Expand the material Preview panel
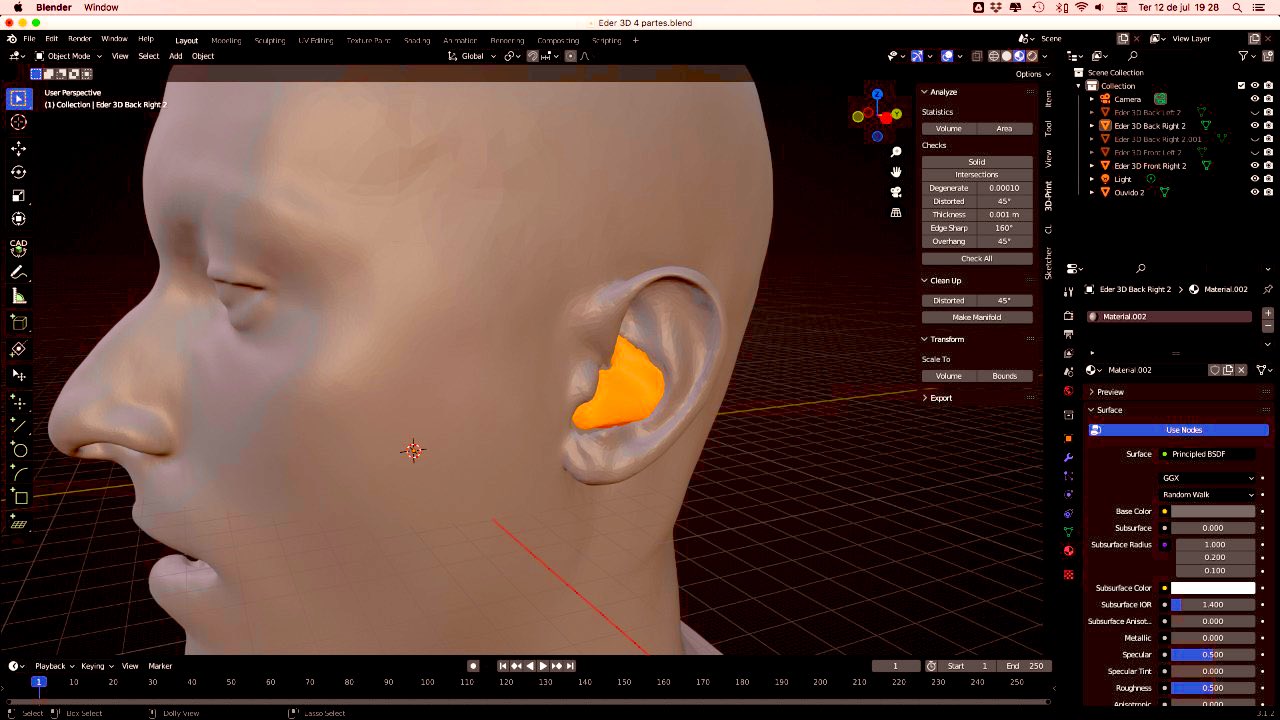Image resolution: width=1280 pixels, height=720 pixels. coord(1091,392)
